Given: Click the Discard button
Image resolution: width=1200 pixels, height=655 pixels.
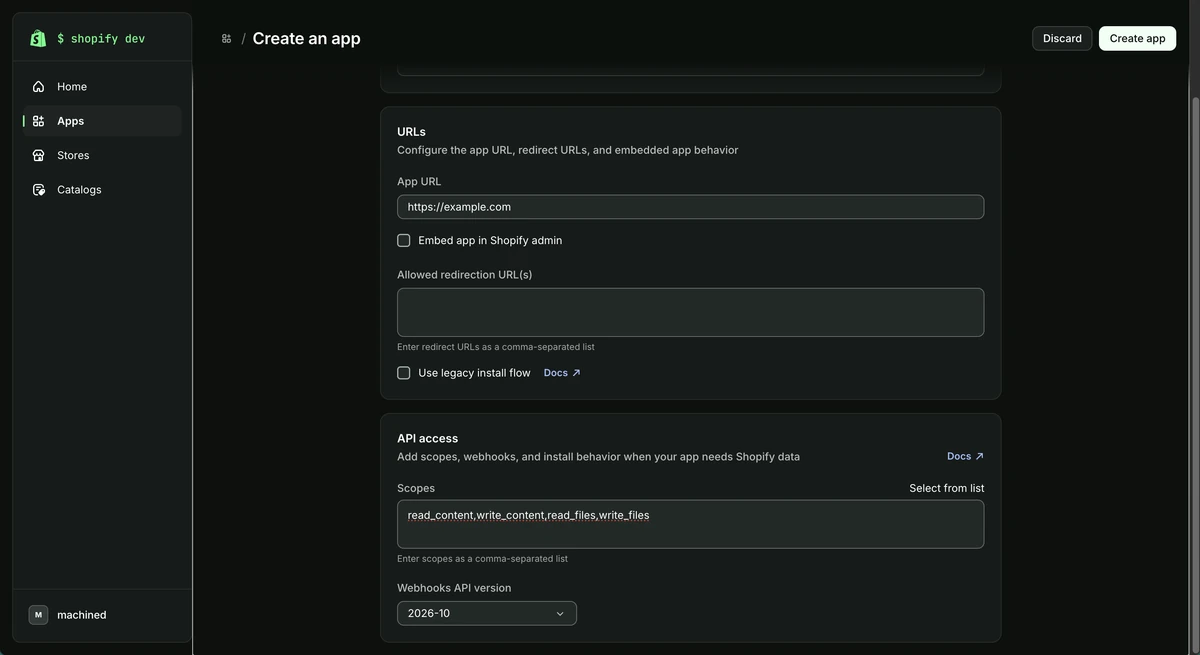Looking at the screenshot, I should click(1062, 38).
